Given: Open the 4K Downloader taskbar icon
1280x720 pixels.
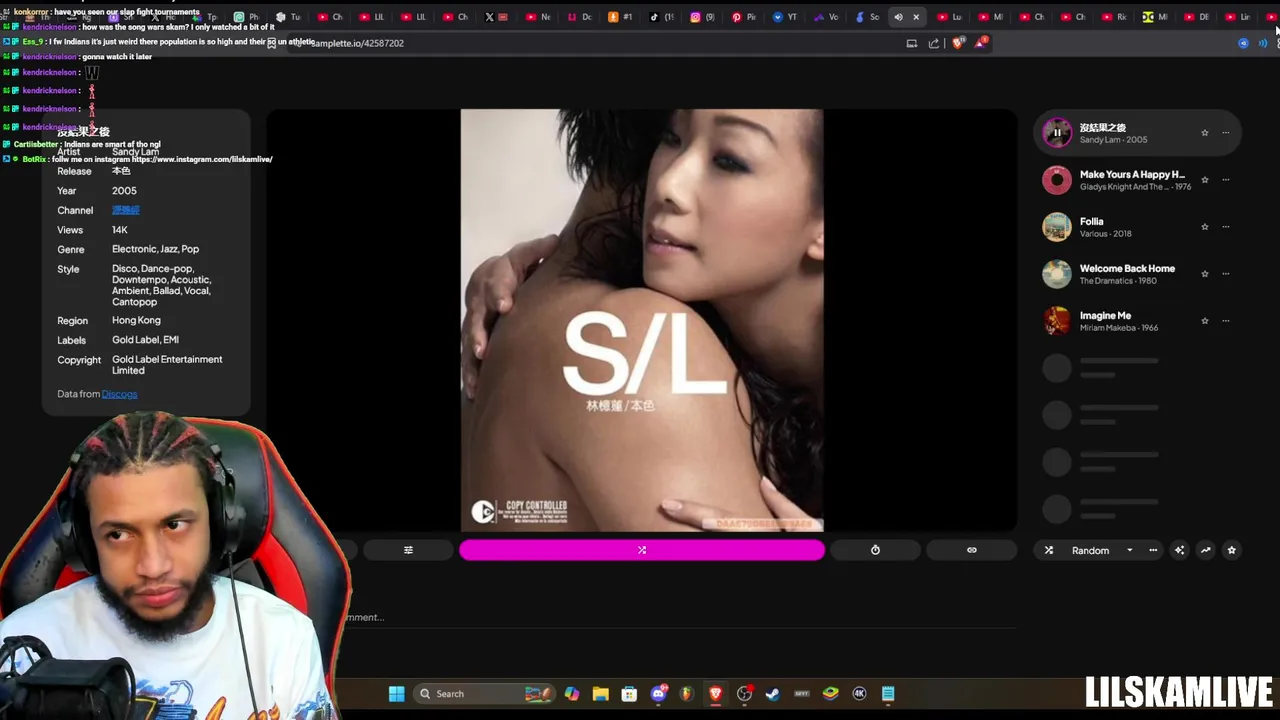Looking at the screenshot, I should pyautogui.click(x=859, y=694).
